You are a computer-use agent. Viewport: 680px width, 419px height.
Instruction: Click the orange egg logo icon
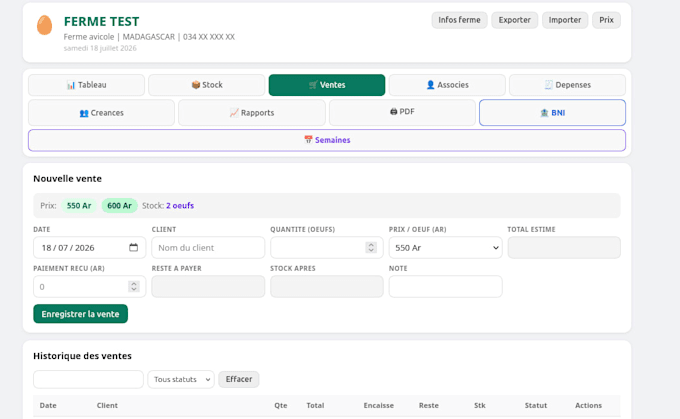[x=44, y=25]
